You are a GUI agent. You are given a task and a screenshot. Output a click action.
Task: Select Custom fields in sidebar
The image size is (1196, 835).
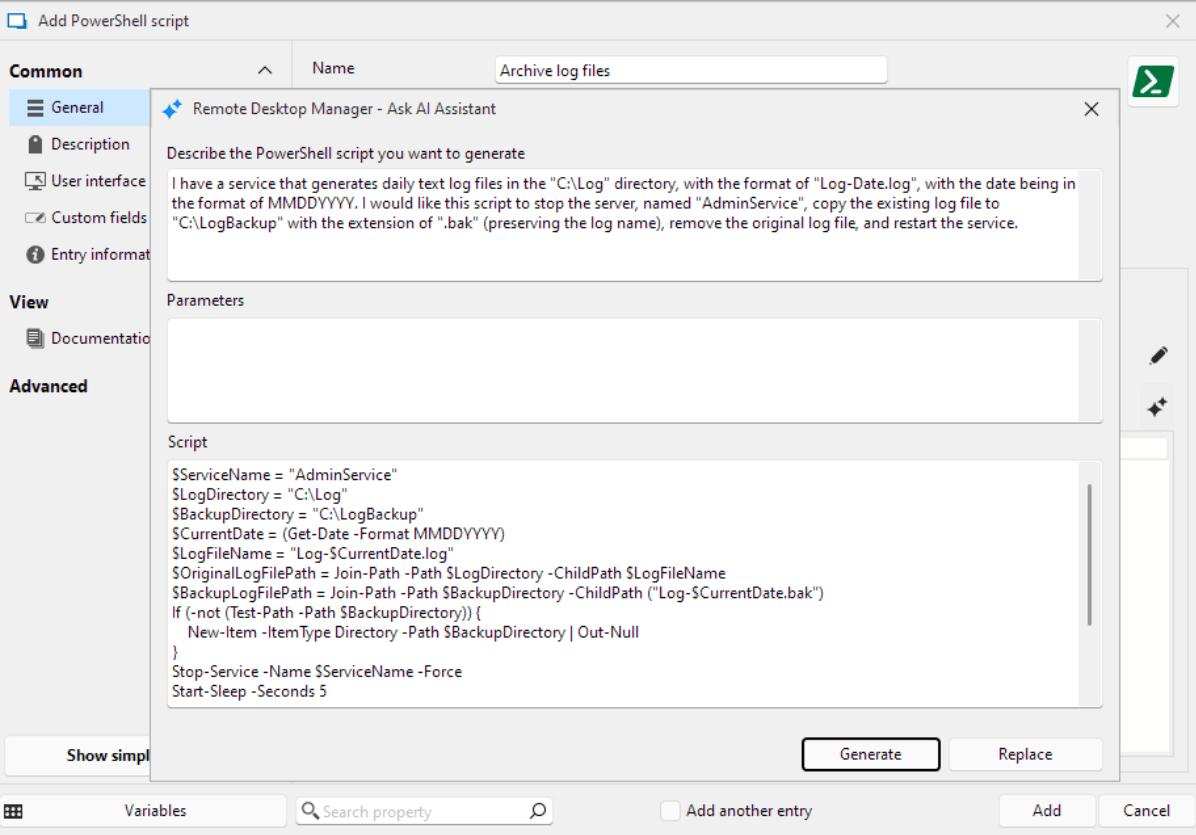coord(98,217)
